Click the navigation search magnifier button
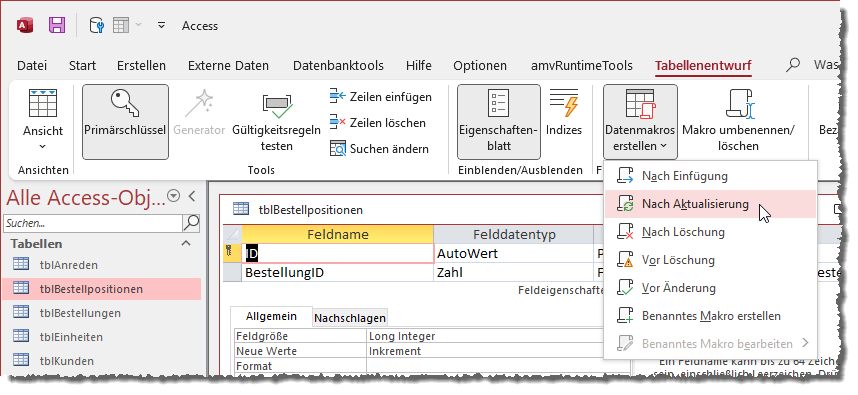This screenshot has height=395, width=858. coord(191,223)
